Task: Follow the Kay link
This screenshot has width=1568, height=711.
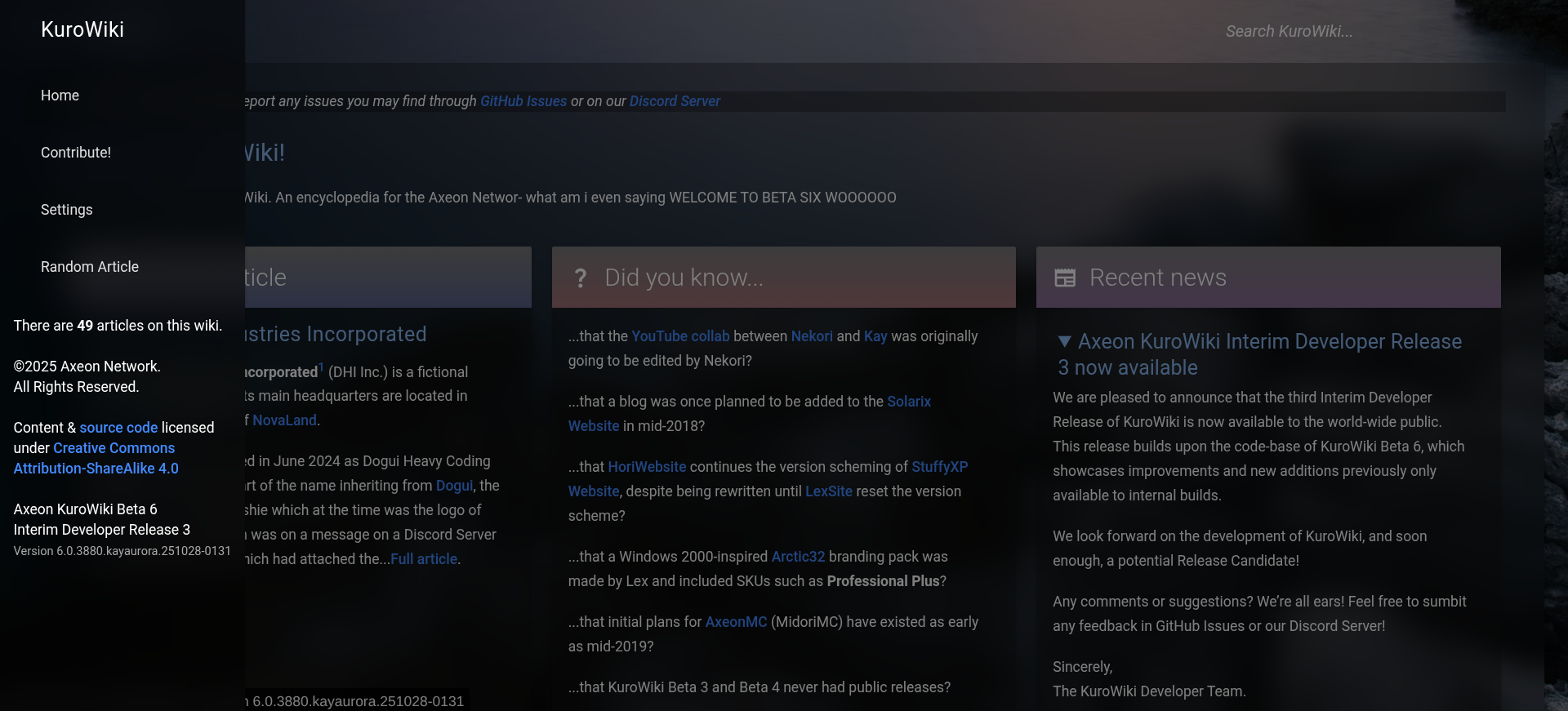Action: (x=875, y=336)
